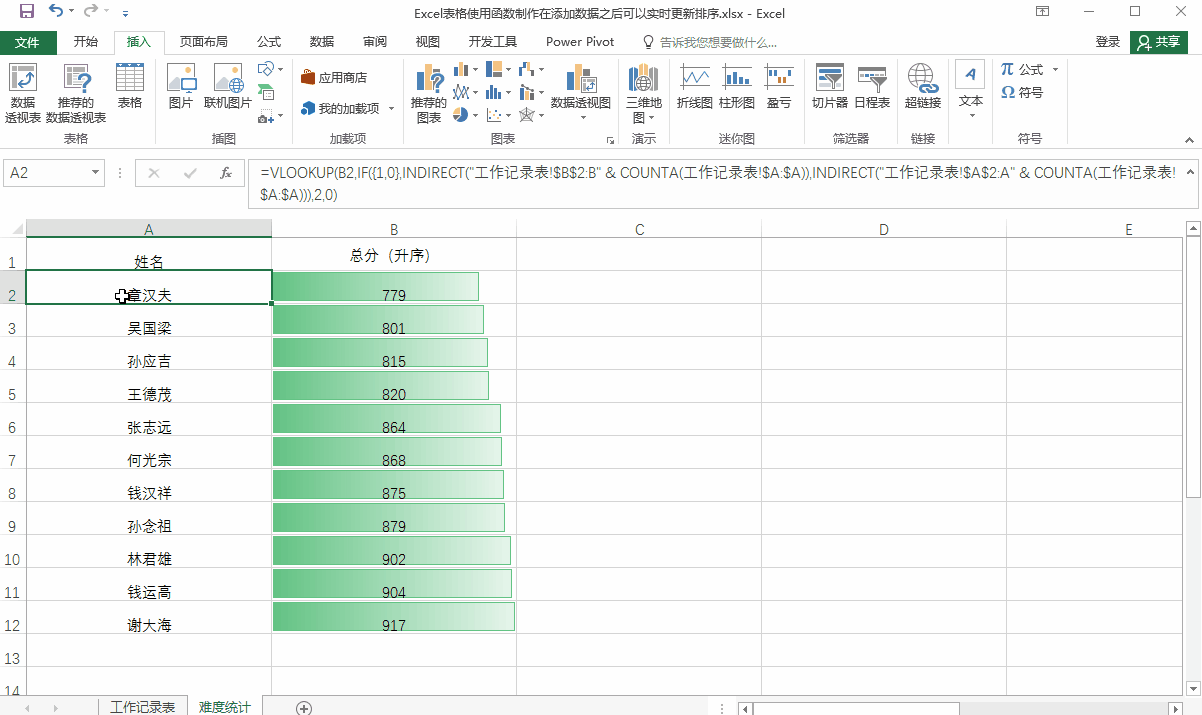Image resolution: width=1202 pixels, height=715 pixels.
Task: Open Ribbon Display Options icon in title bar
Action: tap(1043, 12)
